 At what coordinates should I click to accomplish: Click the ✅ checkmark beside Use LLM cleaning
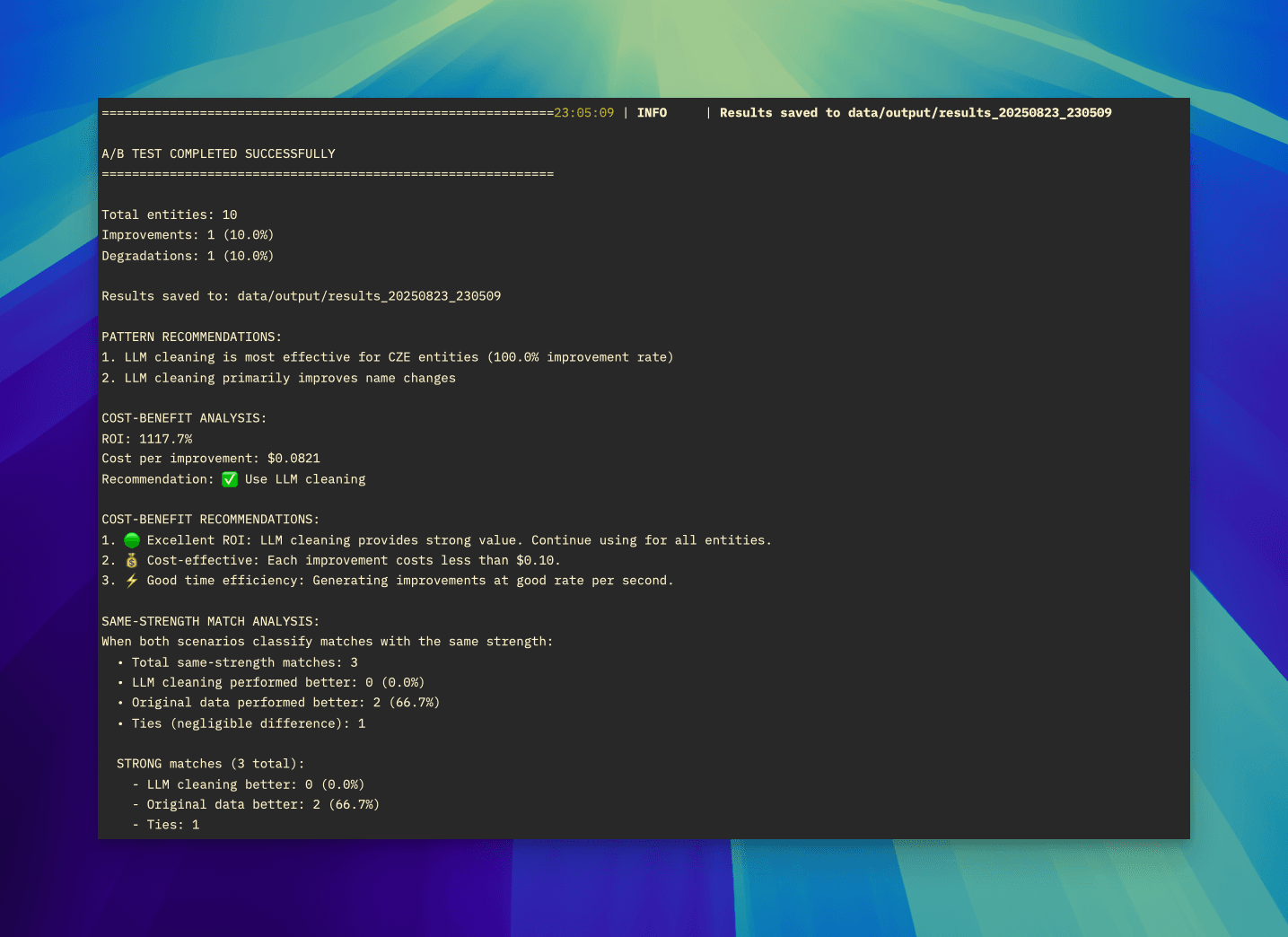pyautogui.click(x=231, y=478)
